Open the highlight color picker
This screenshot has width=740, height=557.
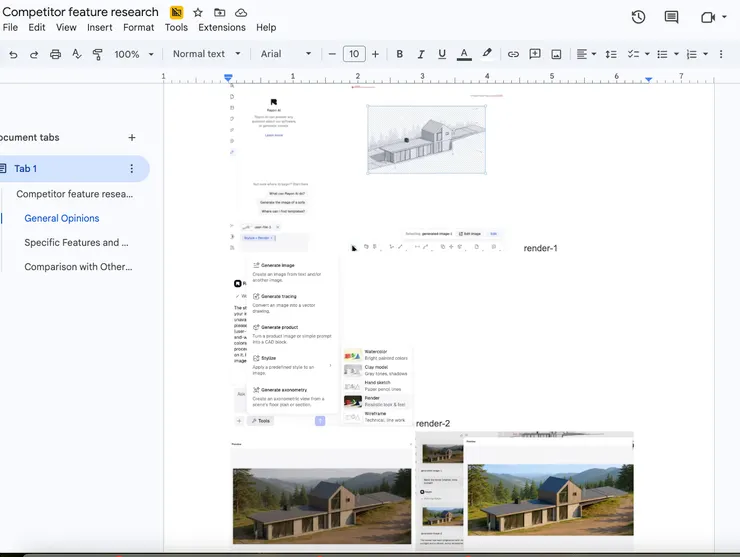487,54
